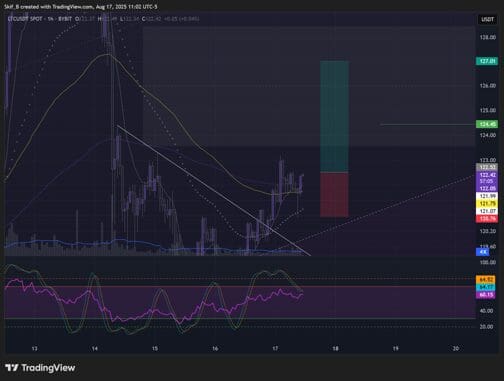The image size is (504, 381).
Task: Select the green profit zone of position tool
Action: coord(334,116)
